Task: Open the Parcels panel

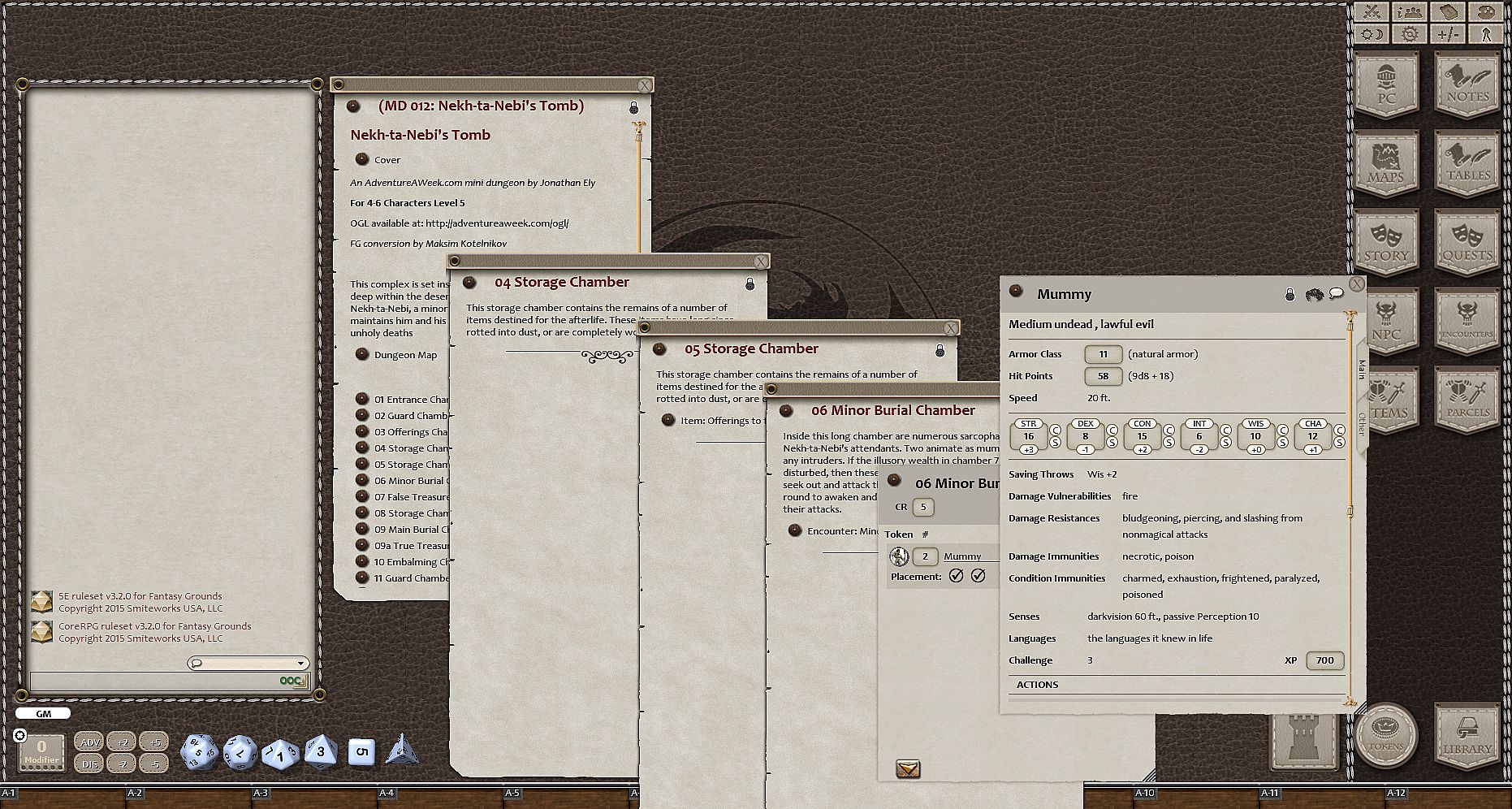Action: point(1467,400)
